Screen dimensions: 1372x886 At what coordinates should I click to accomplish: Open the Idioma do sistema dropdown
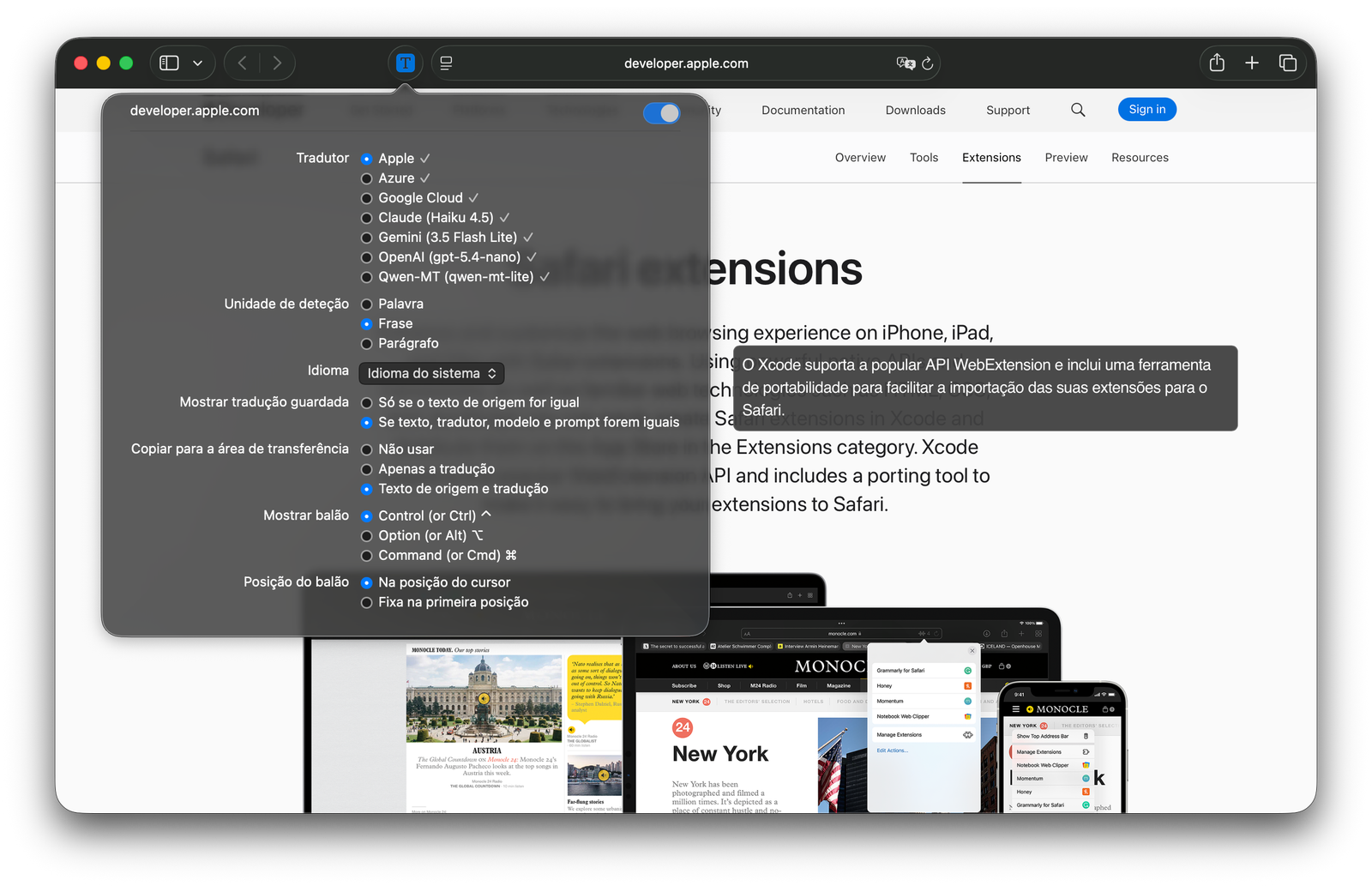click(431, 373)
